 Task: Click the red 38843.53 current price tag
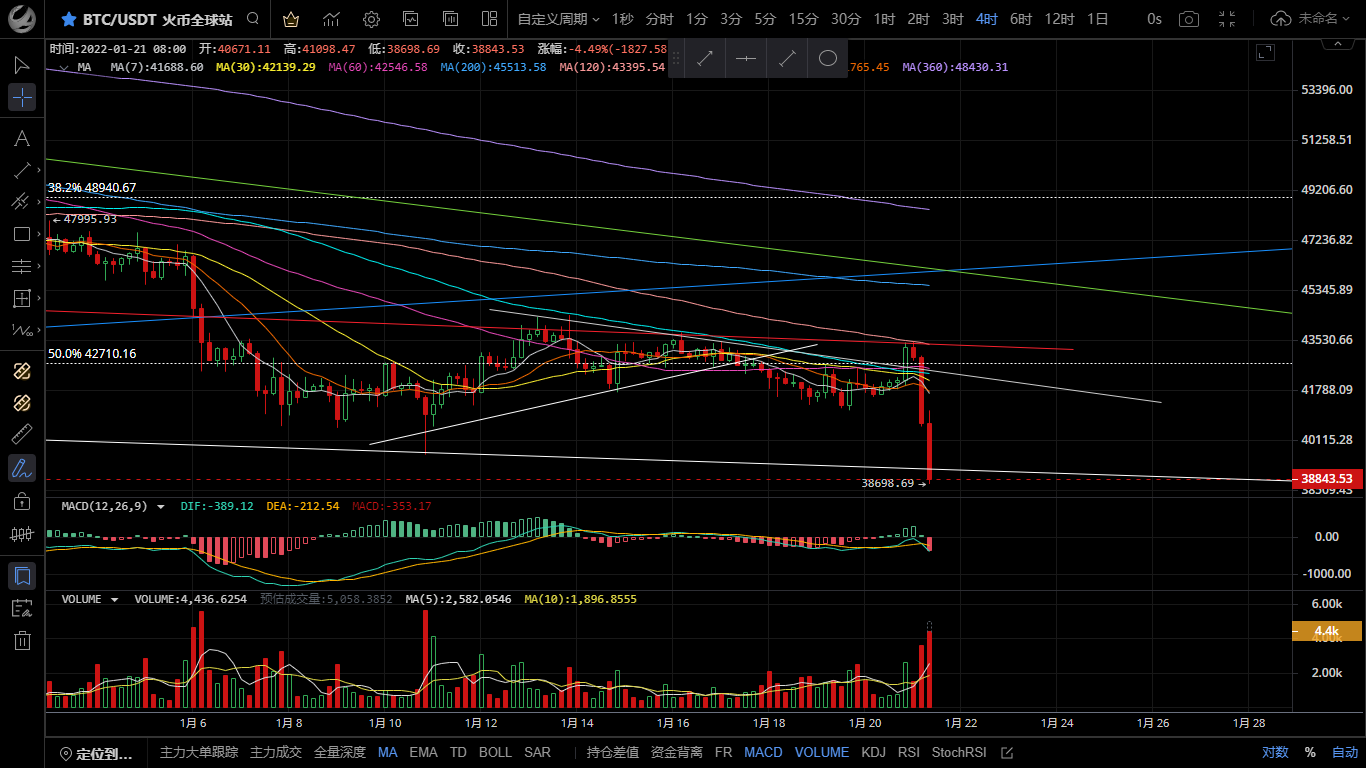pyautogui.click(x=1327, y=479)
